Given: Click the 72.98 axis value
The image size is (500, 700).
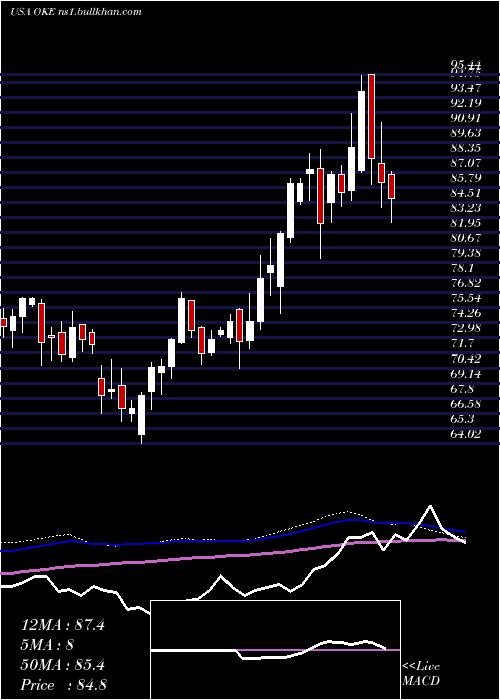Looking at the screenshot, I should pos(466,328).
